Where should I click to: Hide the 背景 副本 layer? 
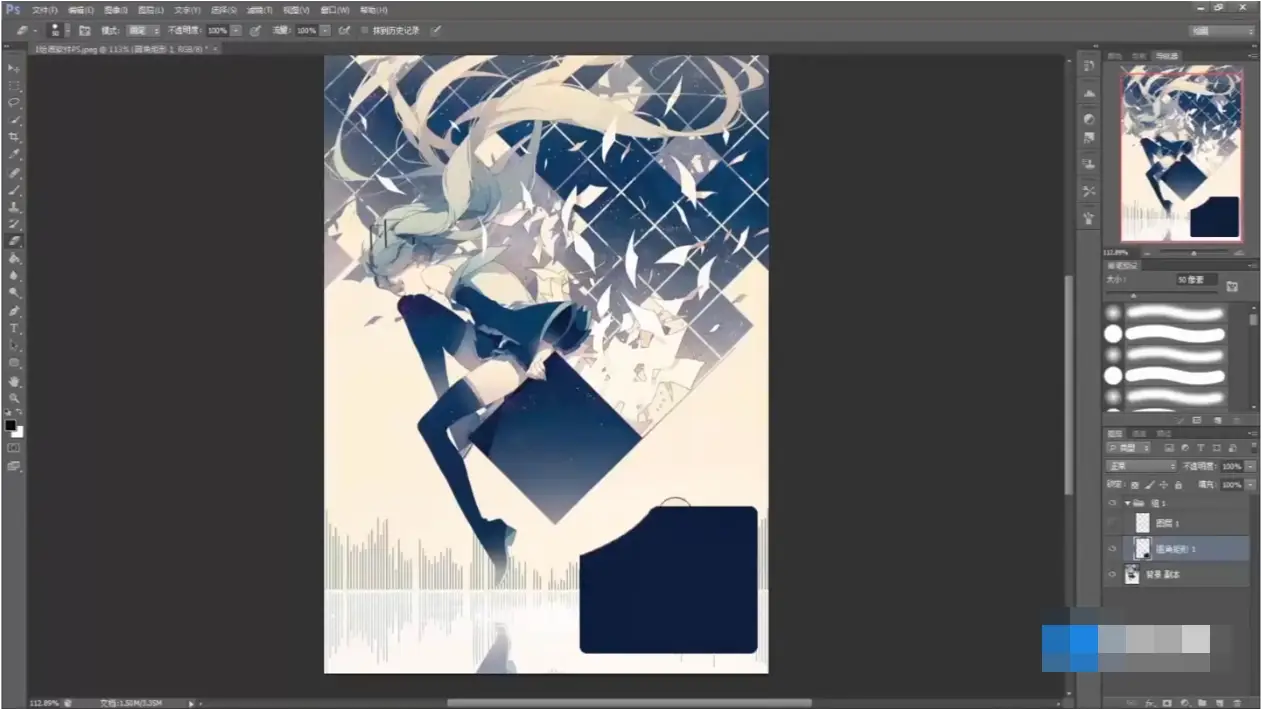click(1112, 575)
